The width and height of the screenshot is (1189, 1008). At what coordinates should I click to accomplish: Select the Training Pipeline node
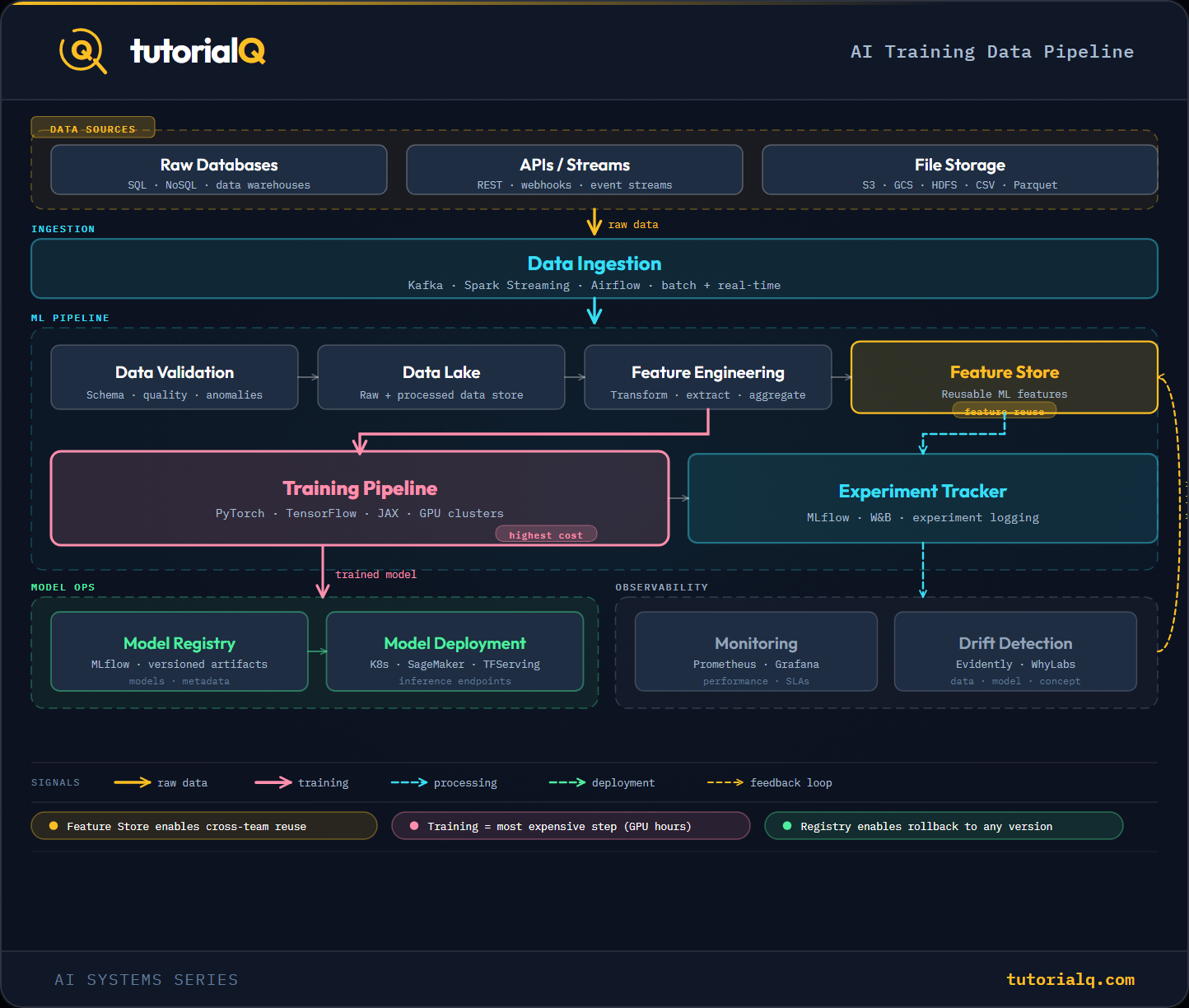[360, 498]
